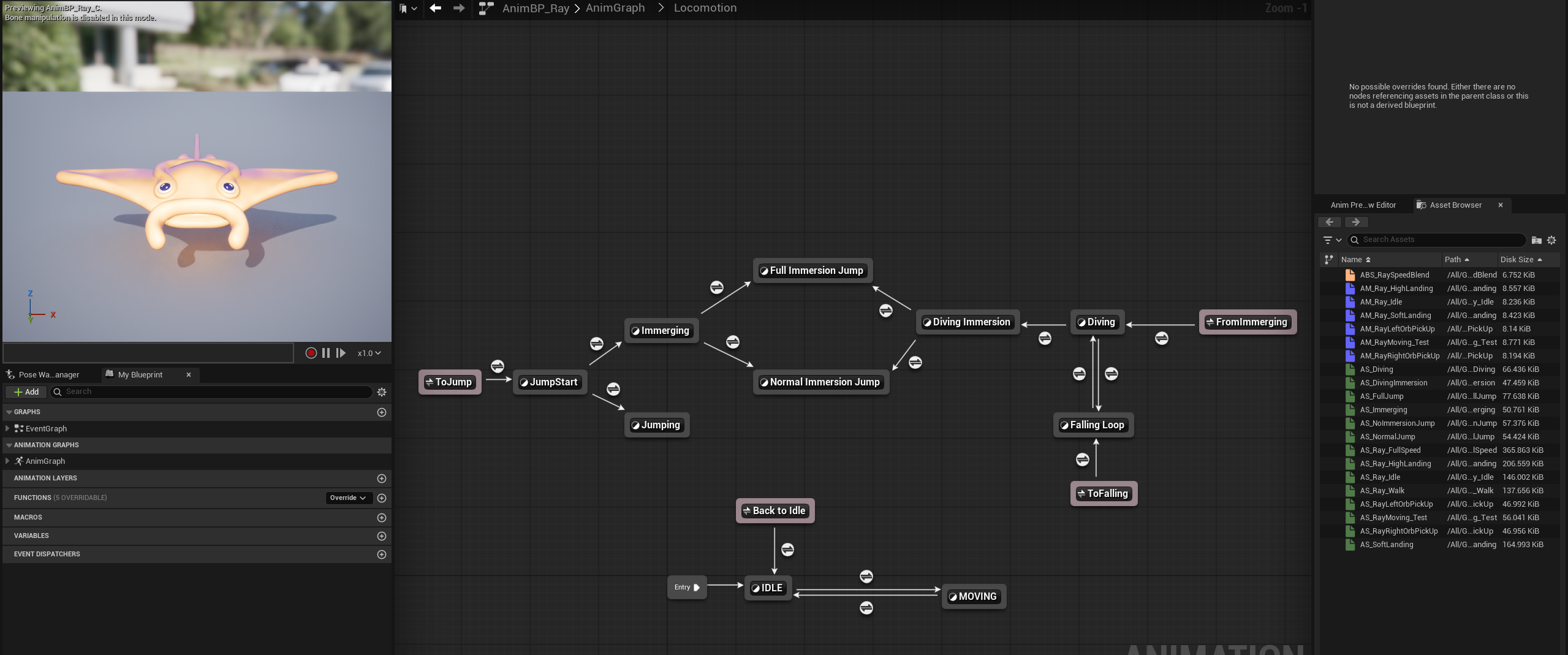Add a new macro with the plus icon

(x=382, y=518)
